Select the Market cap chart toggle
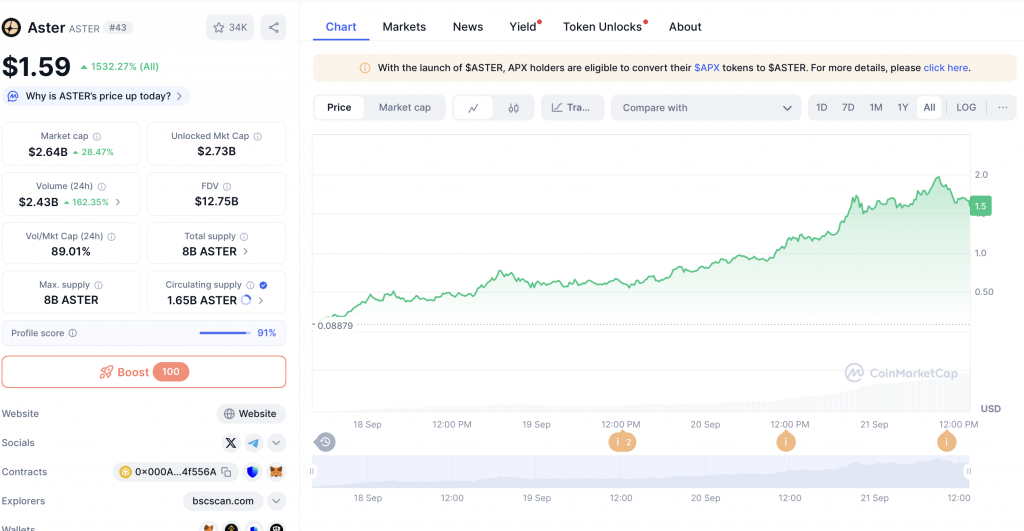 coord(405,108)
